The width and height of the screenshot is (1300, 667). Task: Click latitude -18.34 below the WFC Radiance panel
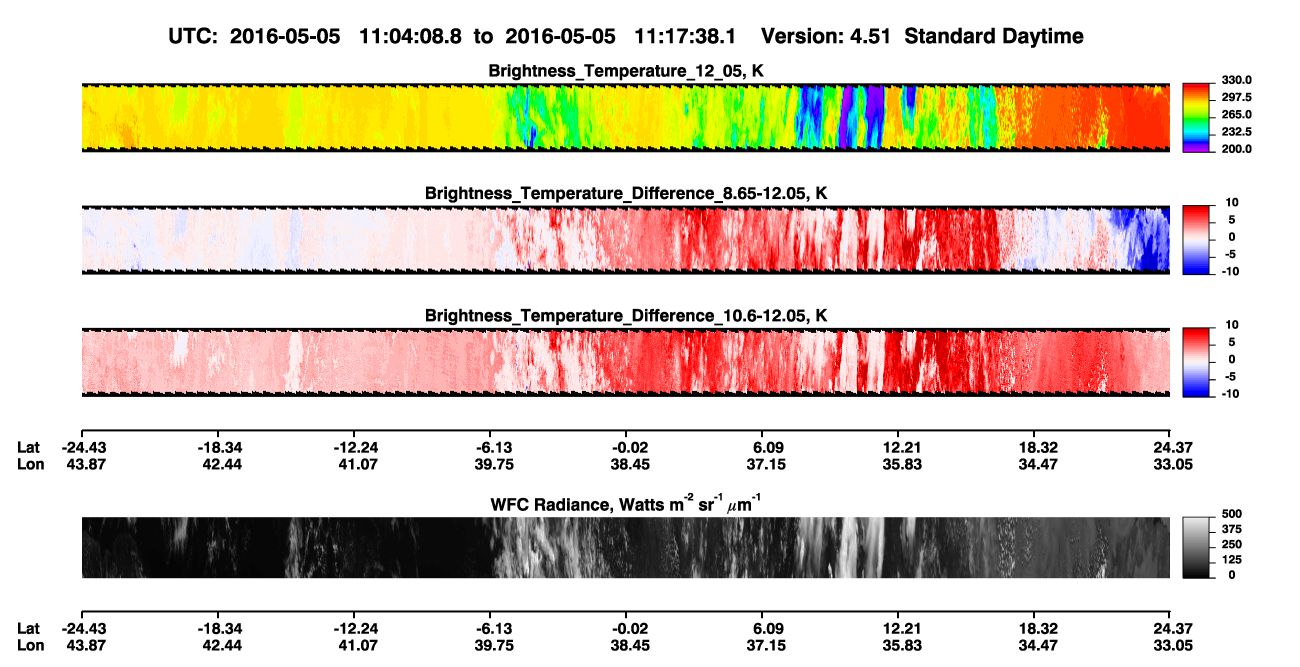pos(220,628)
